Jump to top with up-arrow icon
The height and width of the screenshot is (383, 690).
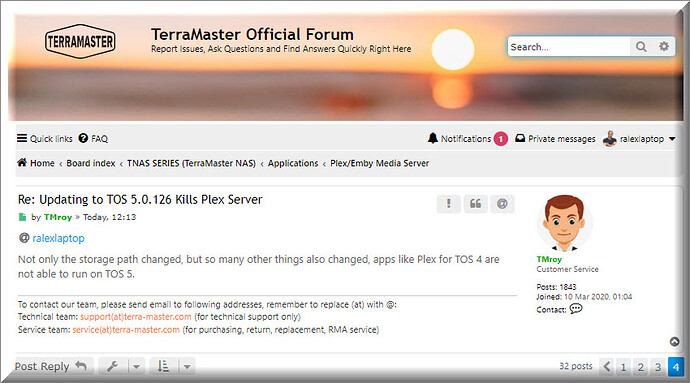(x=675, y=342)
